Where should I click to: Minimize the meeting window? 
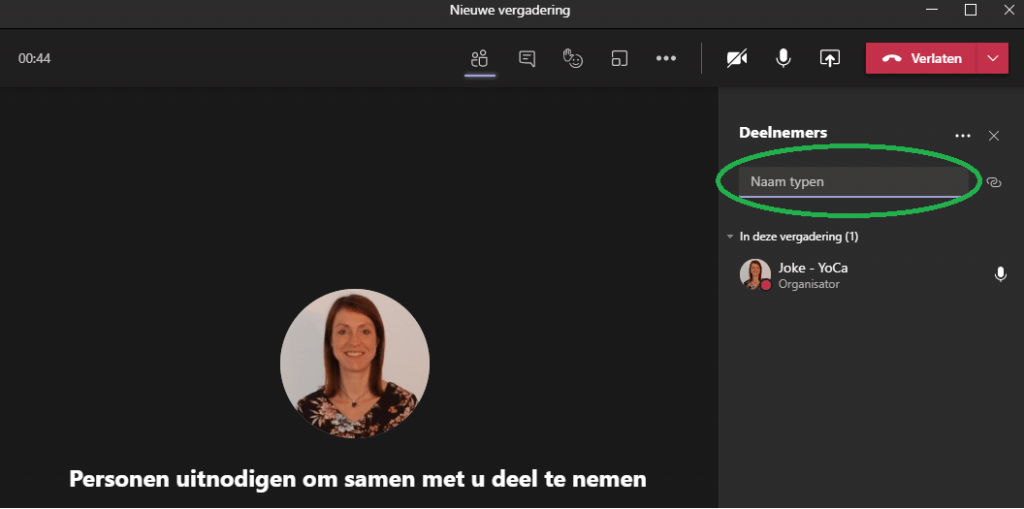[x=933, y=10]
